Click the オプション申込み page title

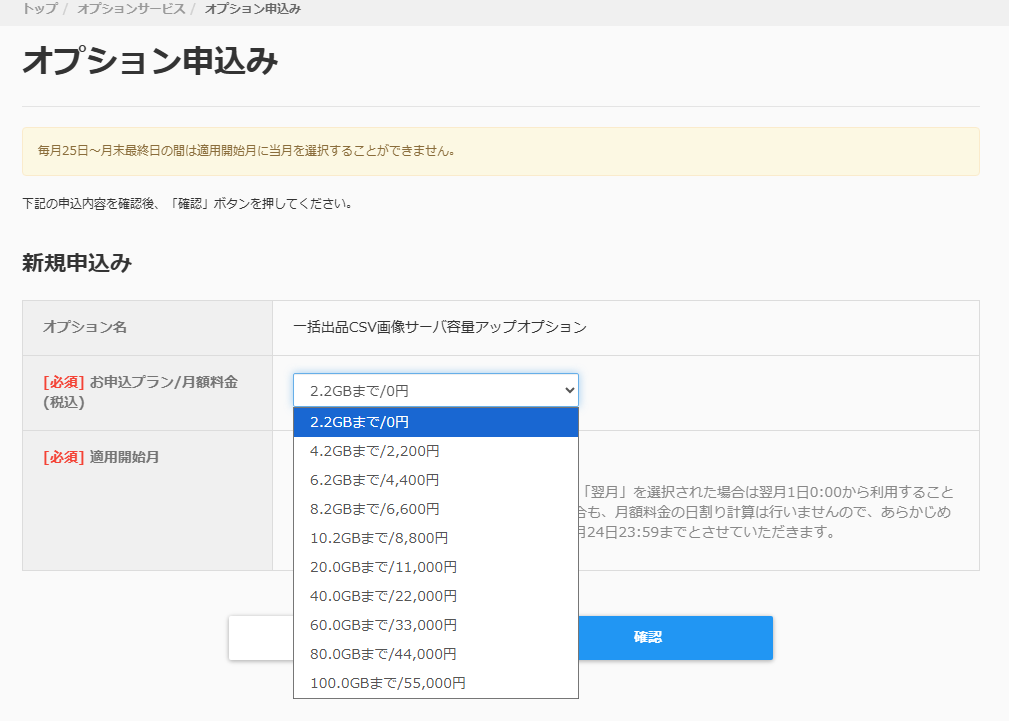[x=150, y=61]
